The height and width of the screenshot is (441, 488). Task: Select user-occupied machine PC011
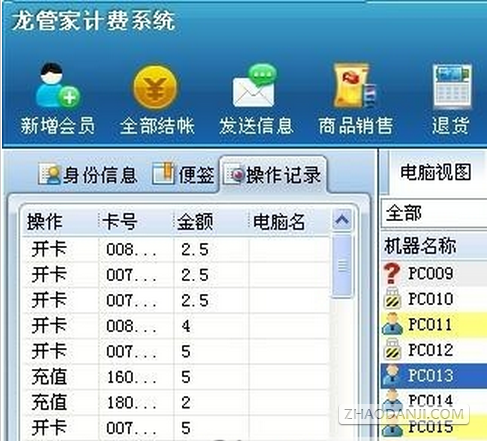coord(434,324)
